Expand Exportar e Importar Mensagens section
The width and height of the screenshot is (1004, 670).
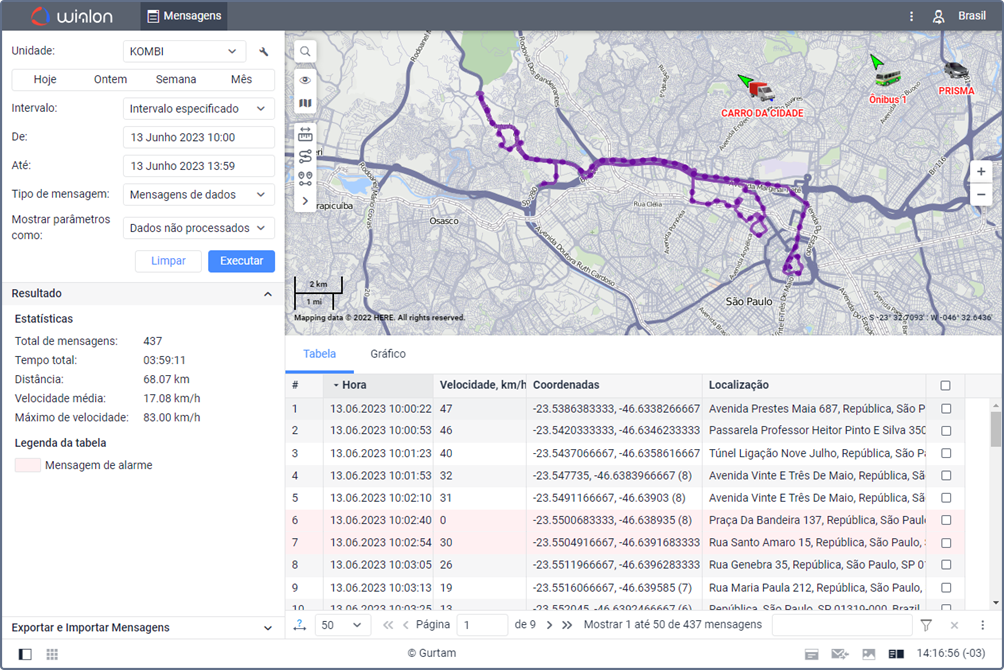coord(142,627)
